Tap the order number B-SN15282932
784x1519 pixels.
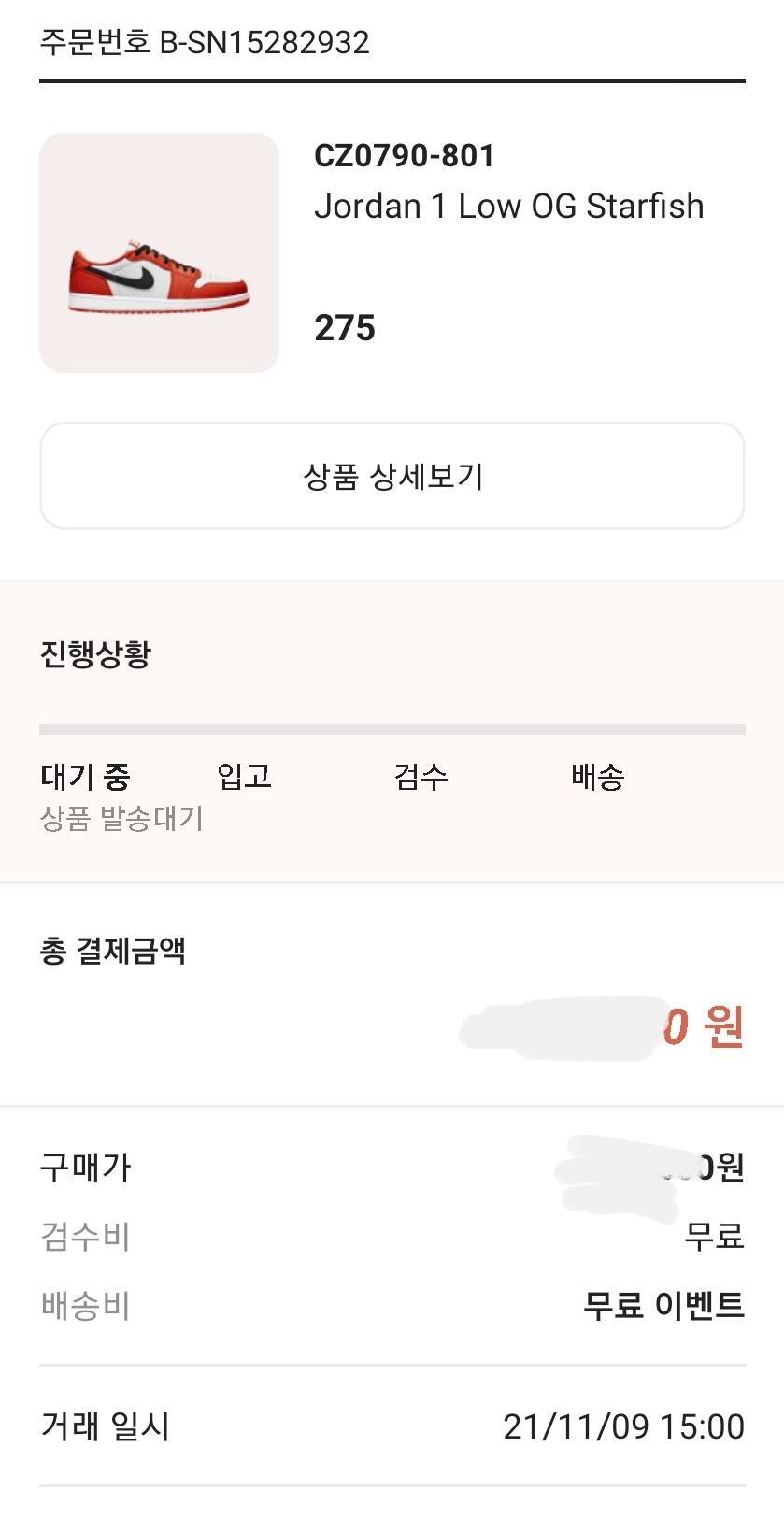pos(204,42)
